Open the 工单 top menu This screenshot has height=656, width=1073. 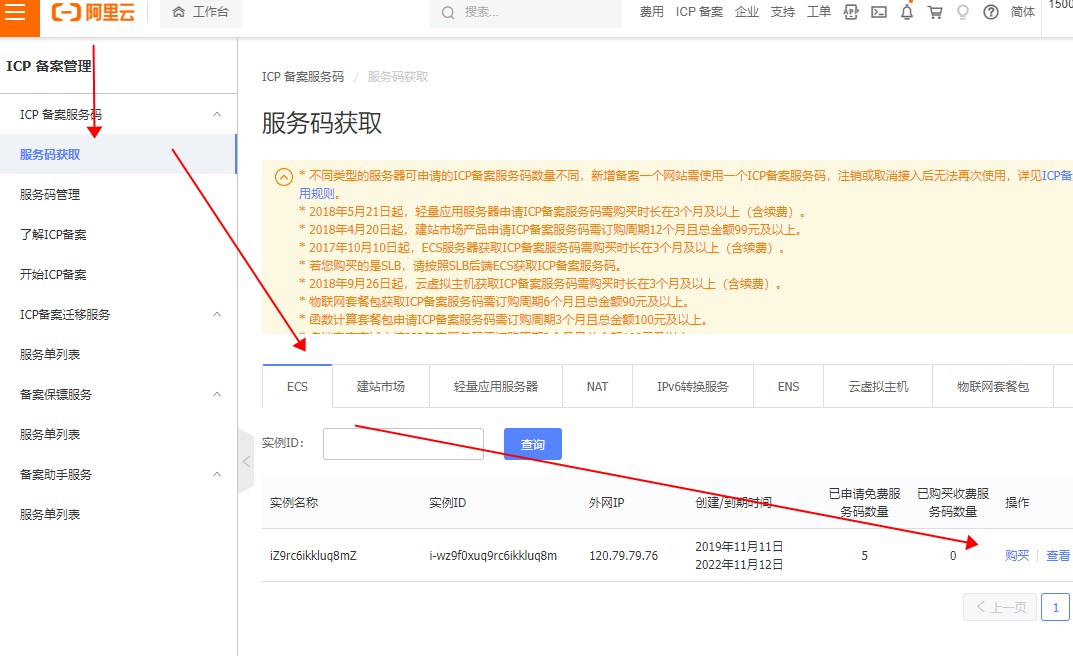click(x=818, y=12)
